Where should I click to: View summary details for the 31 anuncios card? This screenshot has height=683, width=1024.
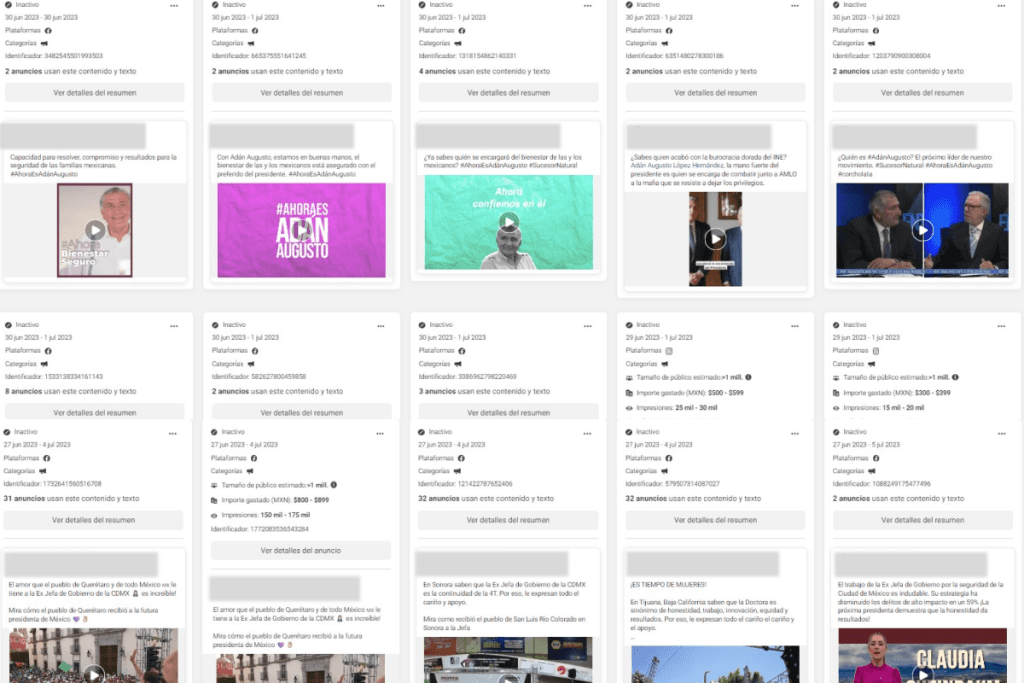pyautogui.click(x=93, y=520)
